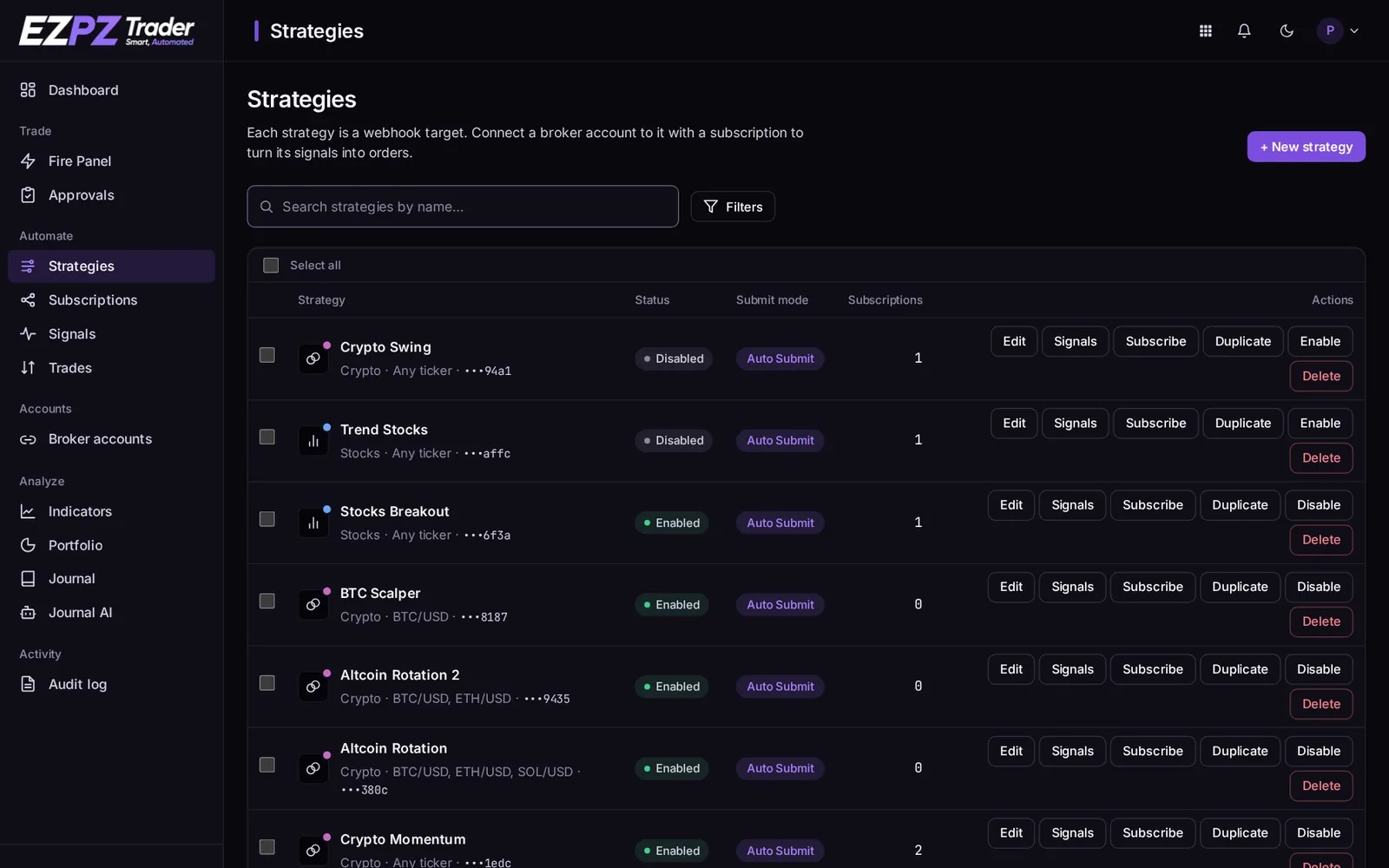Click the Journal AI robot icon
Image resolution: width=1389 pixels, height=868 pixels.
pyautogui.click(x=28, y=613)
